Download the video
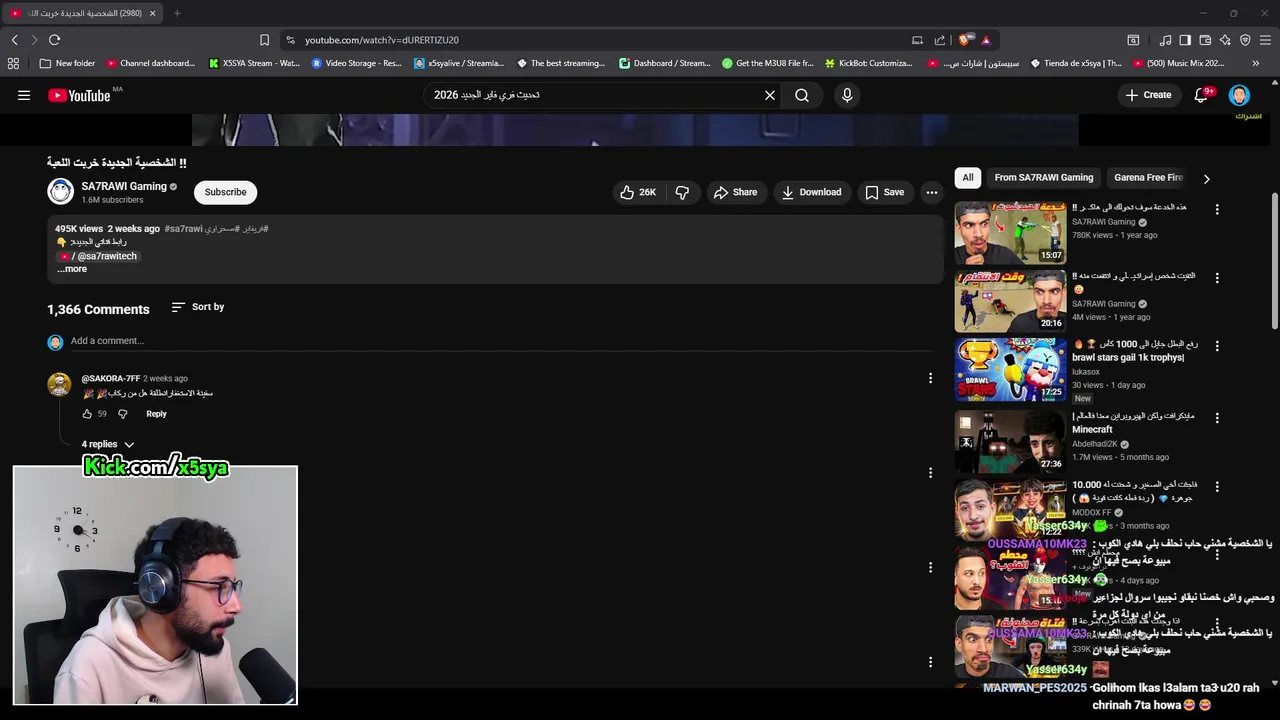Viewport: 1280px width, 720px height. pos(811,192)
